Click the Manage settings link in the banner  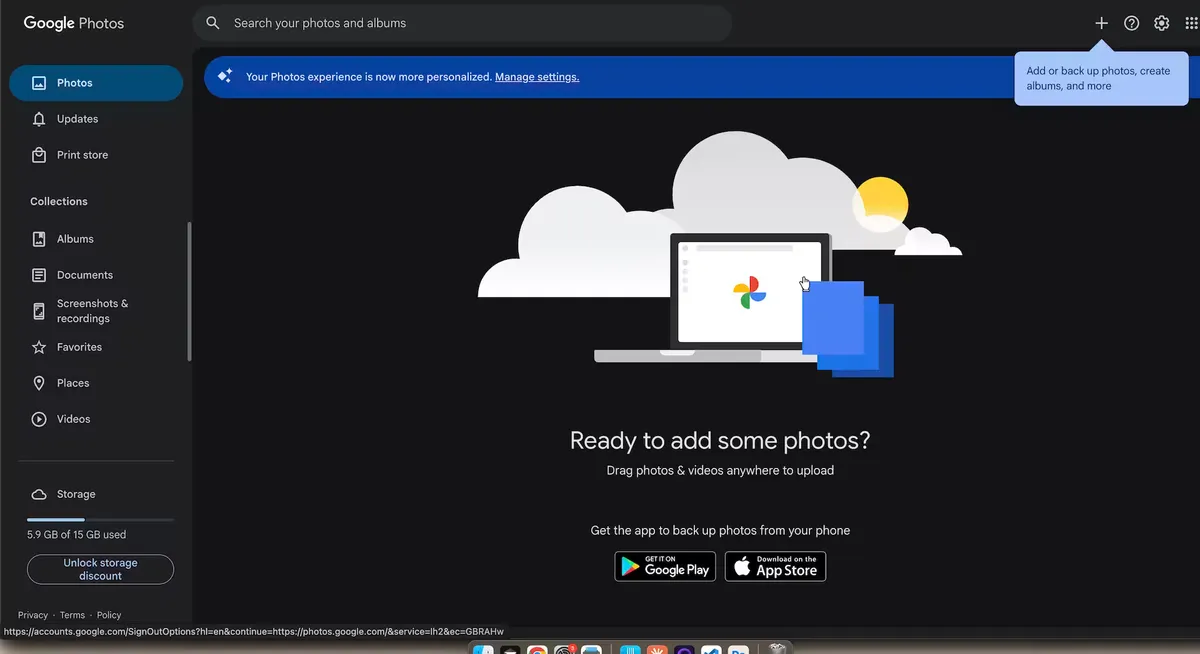click(x=537, y=77)
